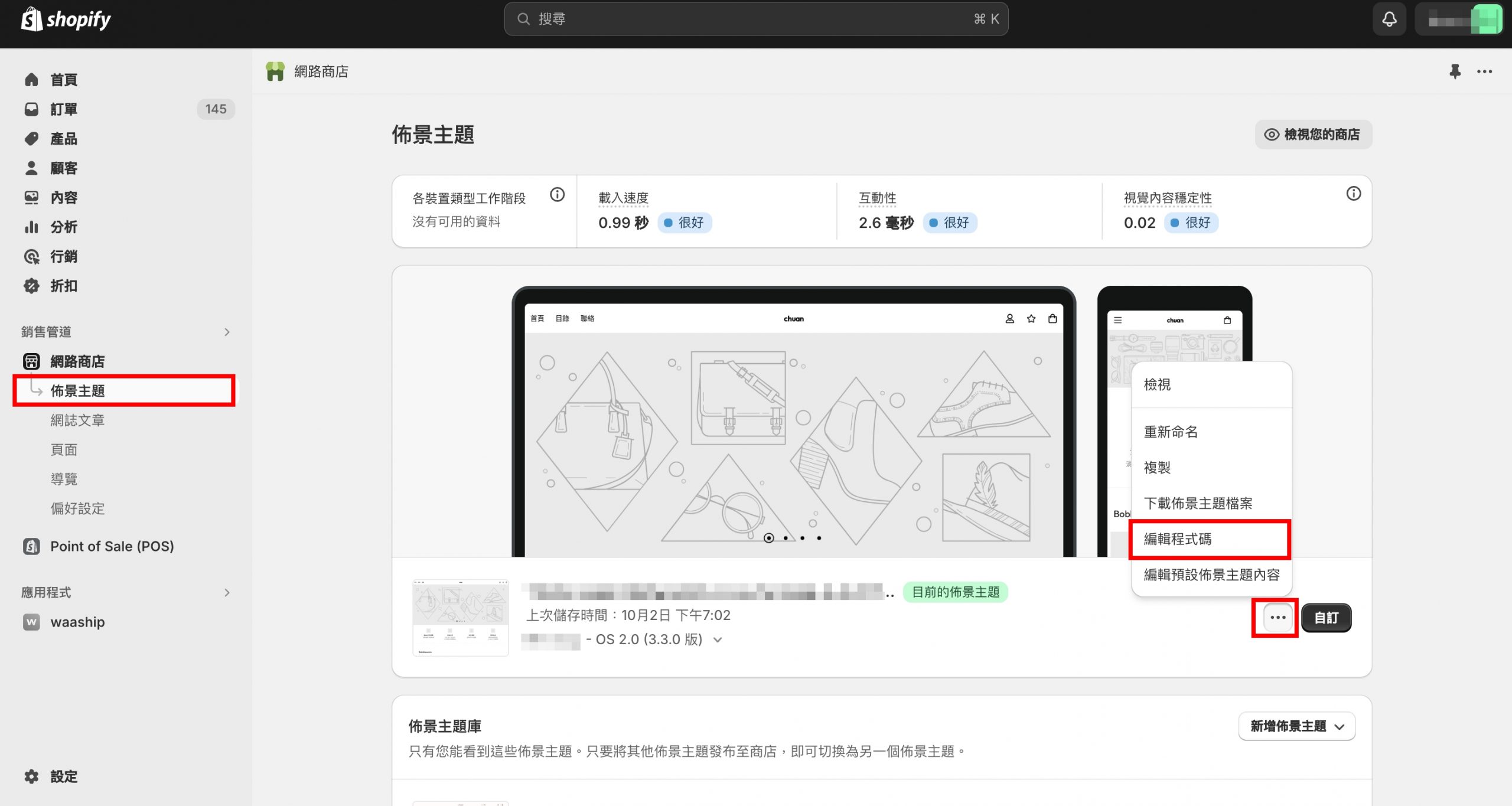
Task: Expand theme version OS 2.0 chevron
Action: pos(718,639)
